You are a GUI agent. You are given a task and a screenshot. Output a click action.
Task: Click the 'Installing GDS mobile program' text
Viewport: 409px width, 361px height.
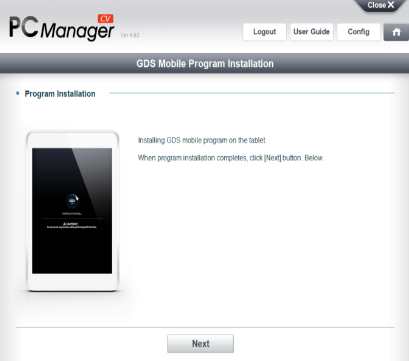(202, 140)
